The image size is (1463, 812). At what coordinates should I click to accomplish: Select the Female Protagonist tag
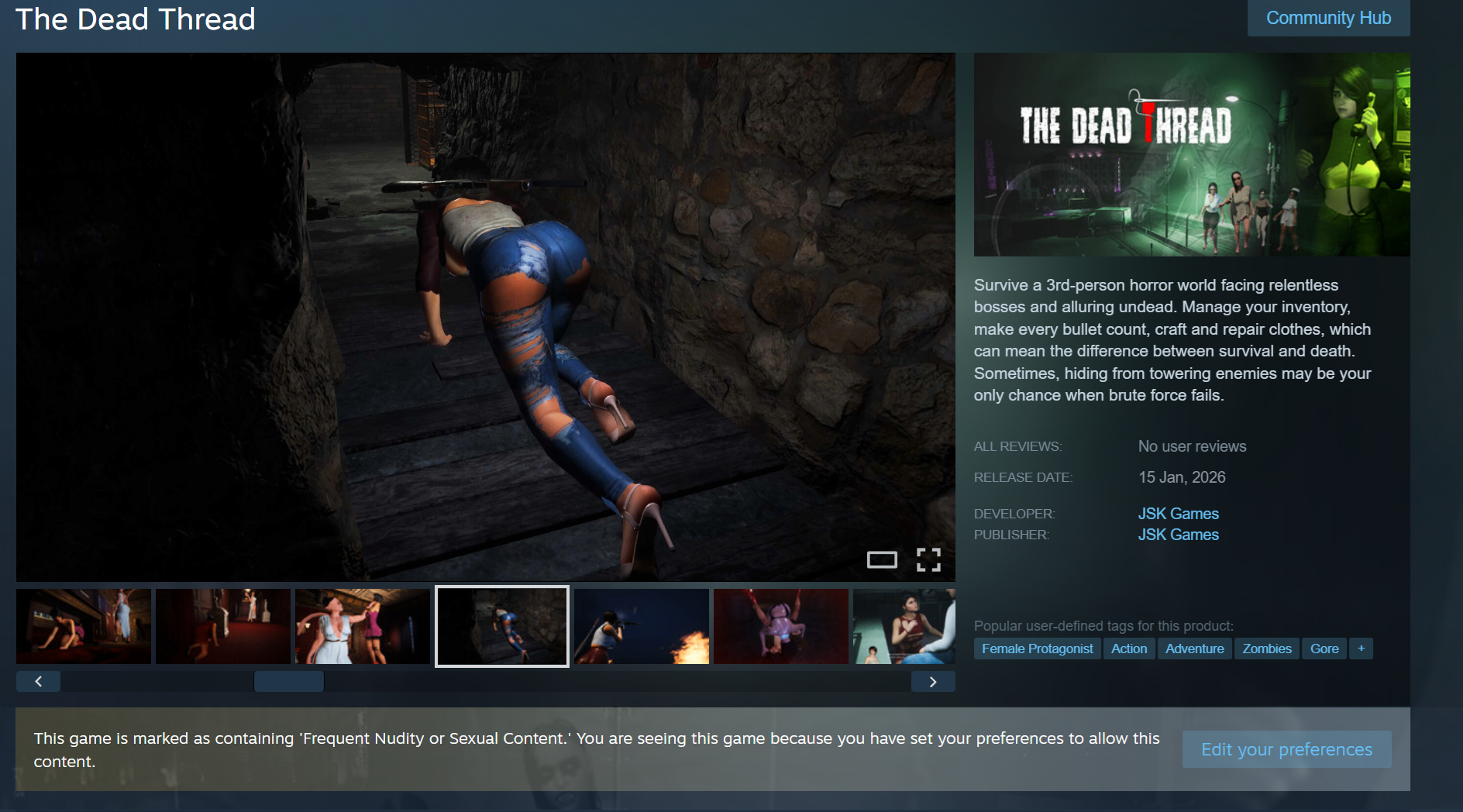1038,649
